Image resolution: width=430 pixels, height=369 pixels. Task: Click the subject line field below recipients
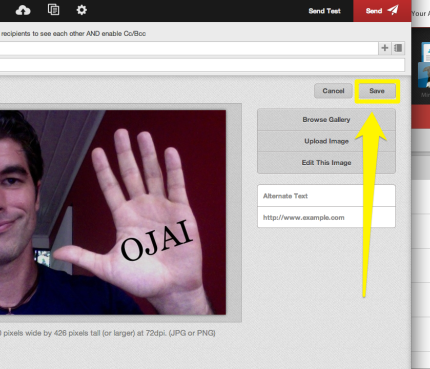(202, 65)
